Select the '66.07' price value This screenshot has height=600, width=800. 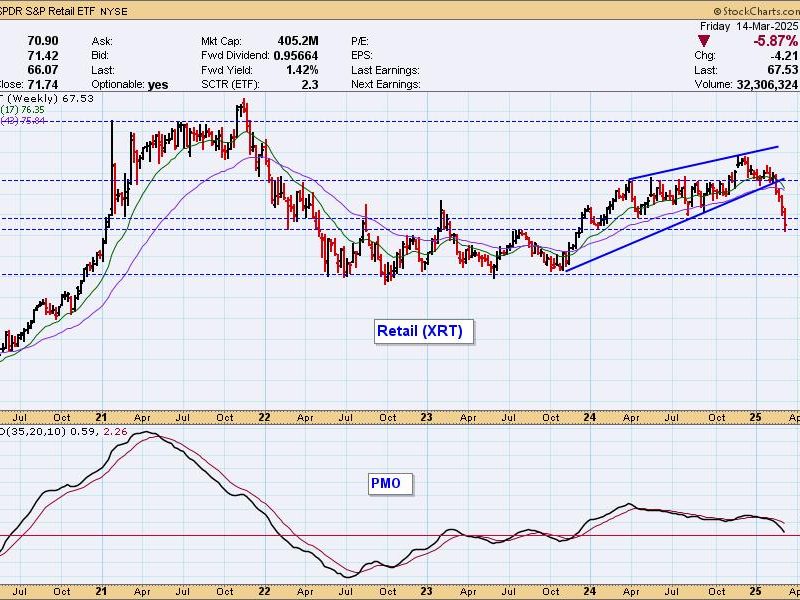click(x=43, y=69)
